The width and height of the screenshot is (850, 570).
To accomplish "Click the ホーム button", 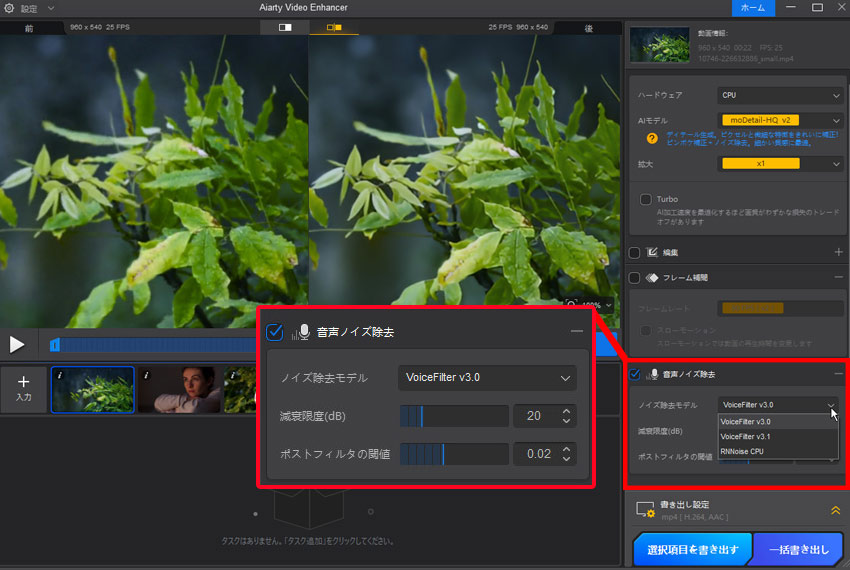I will 753,8.
